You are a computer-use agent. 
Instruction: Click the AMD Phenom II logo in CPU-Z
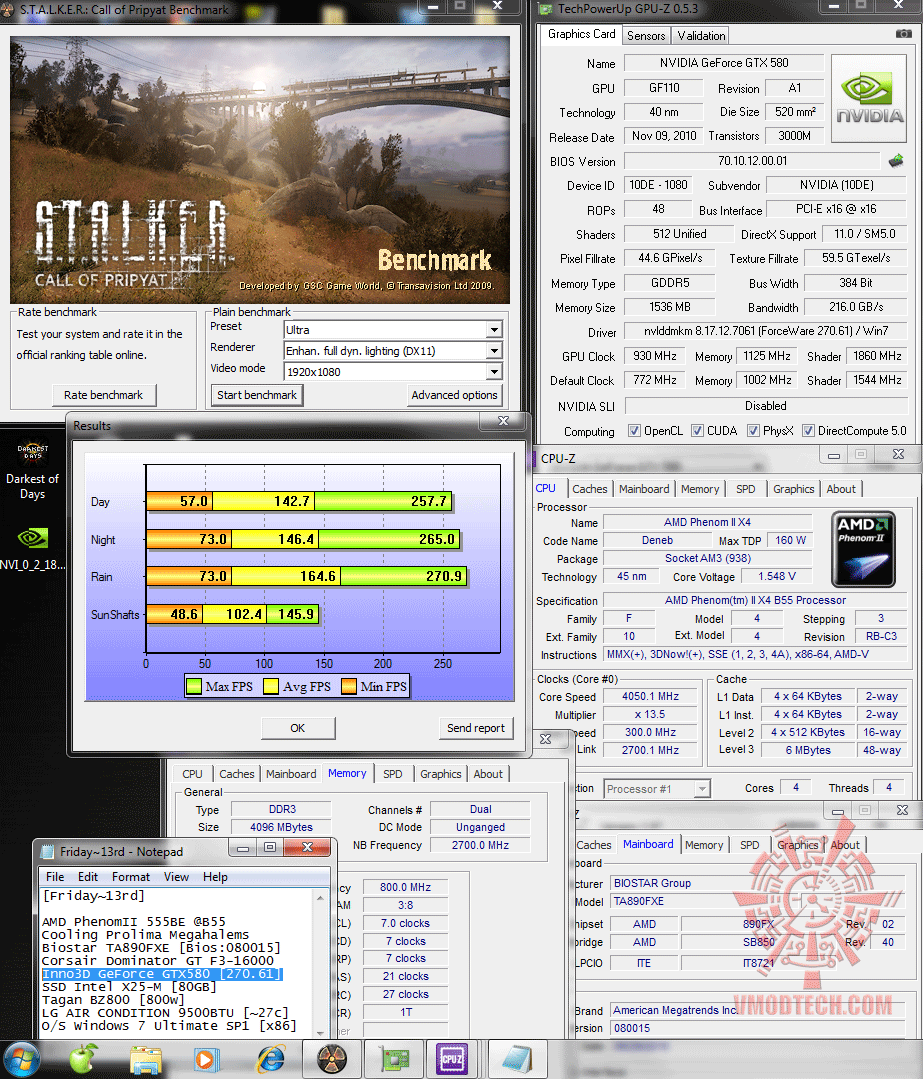tap(863, 548)
